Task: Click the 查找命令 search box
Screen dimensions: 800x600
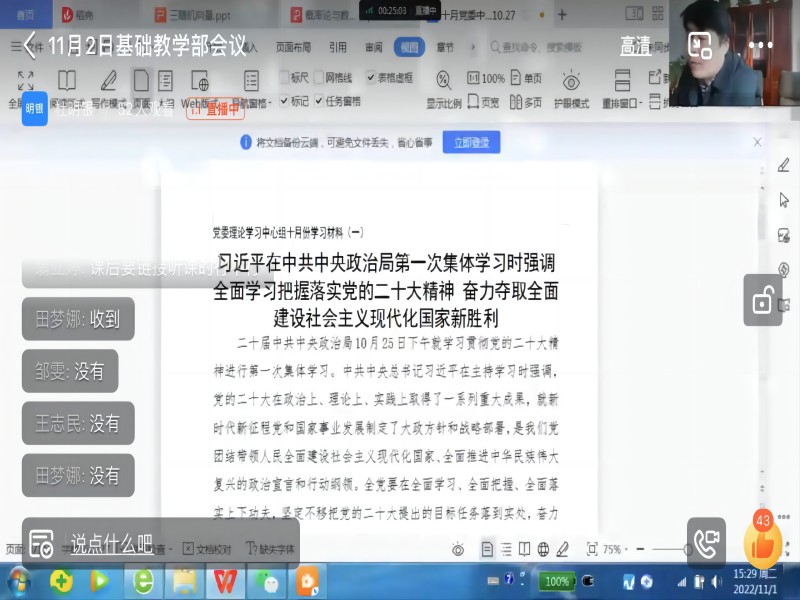Action: click(536, 47)
